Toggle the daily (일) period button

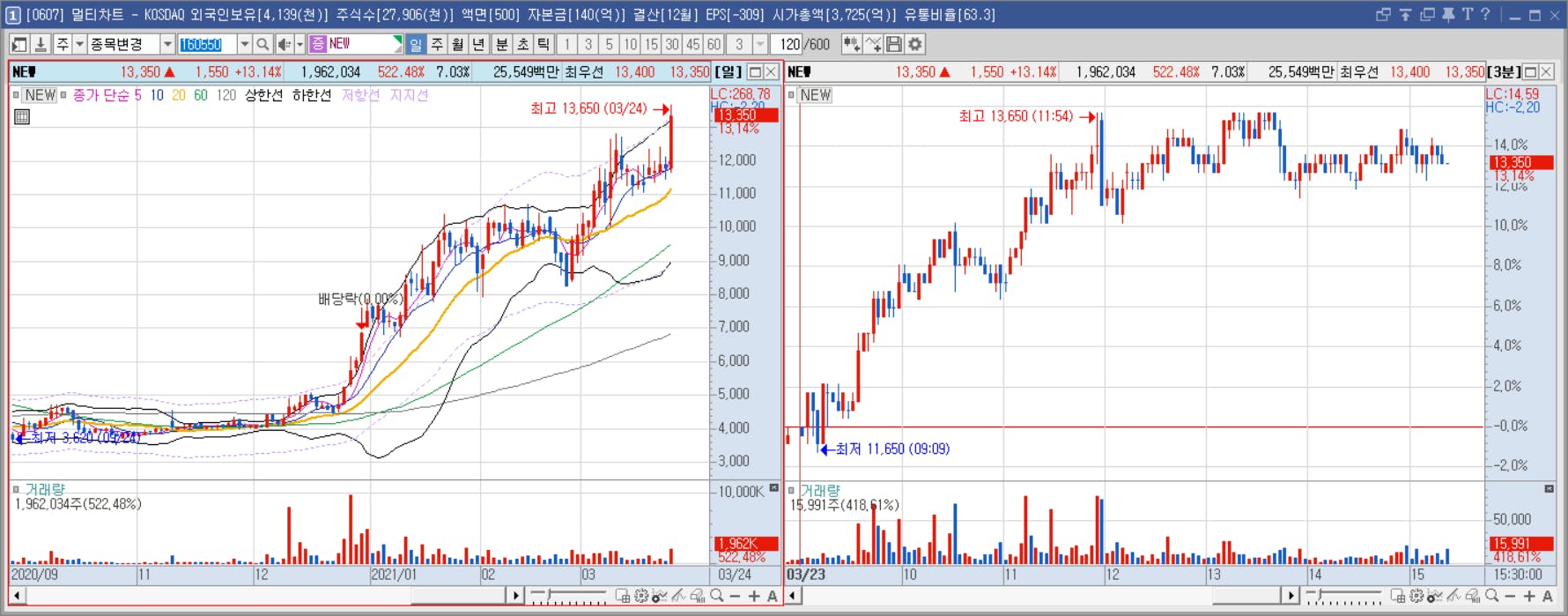(416, 44)
